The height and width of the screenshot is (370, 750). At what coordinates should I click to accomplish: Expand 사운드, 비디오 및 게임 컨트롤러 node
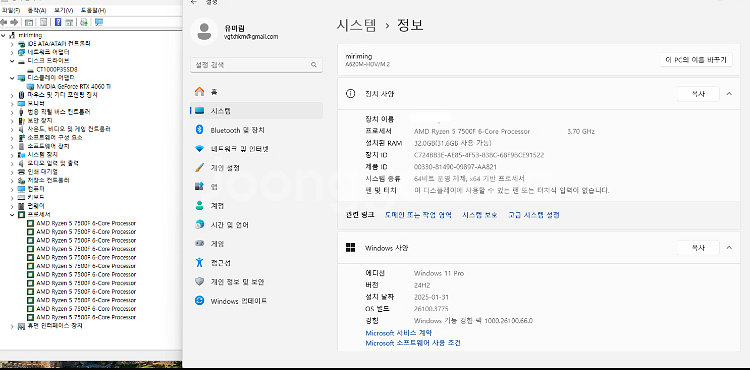pyautogui.click(x=12, y=129)
